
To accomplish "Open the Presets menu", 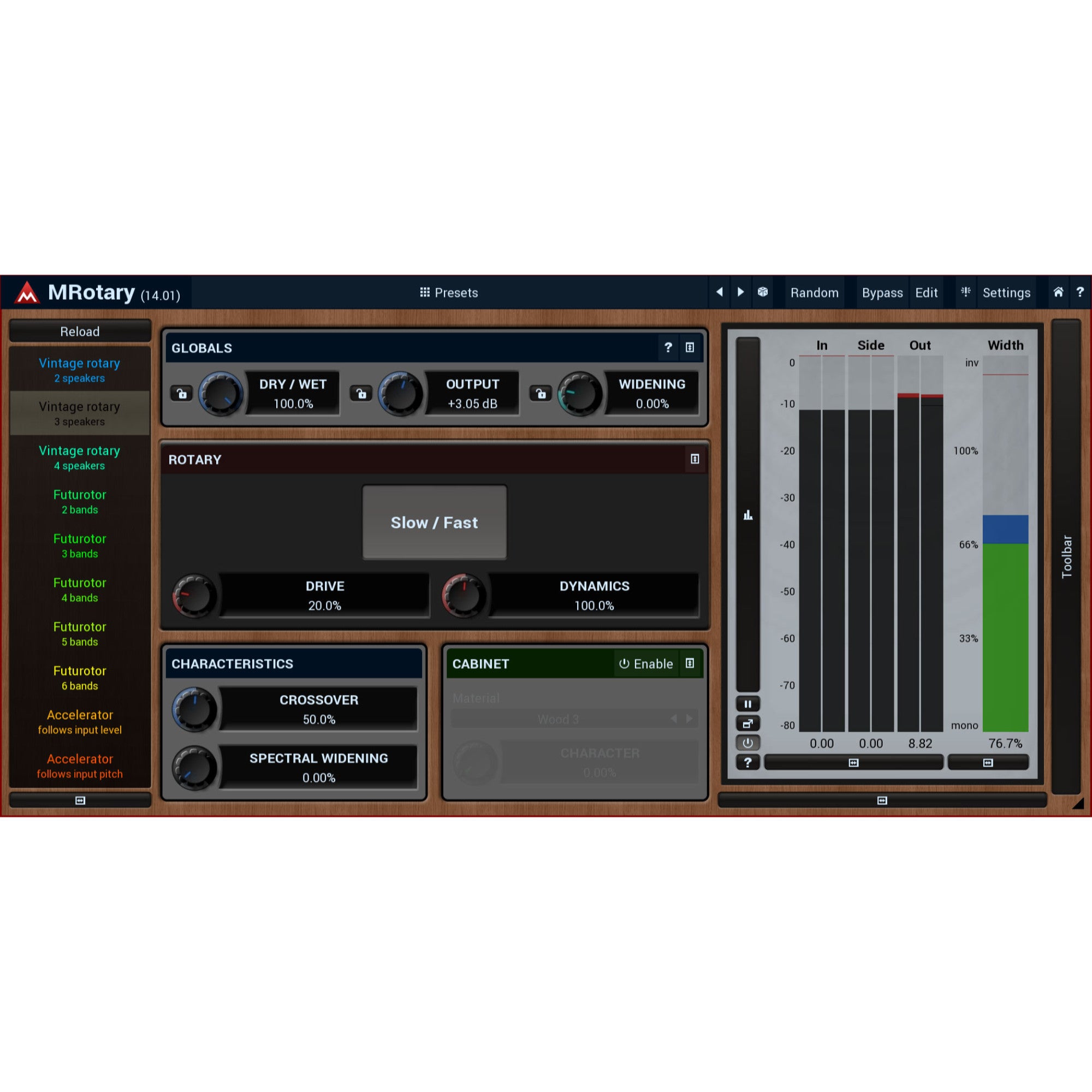I will pyautogui.click(x=449, y=292).
